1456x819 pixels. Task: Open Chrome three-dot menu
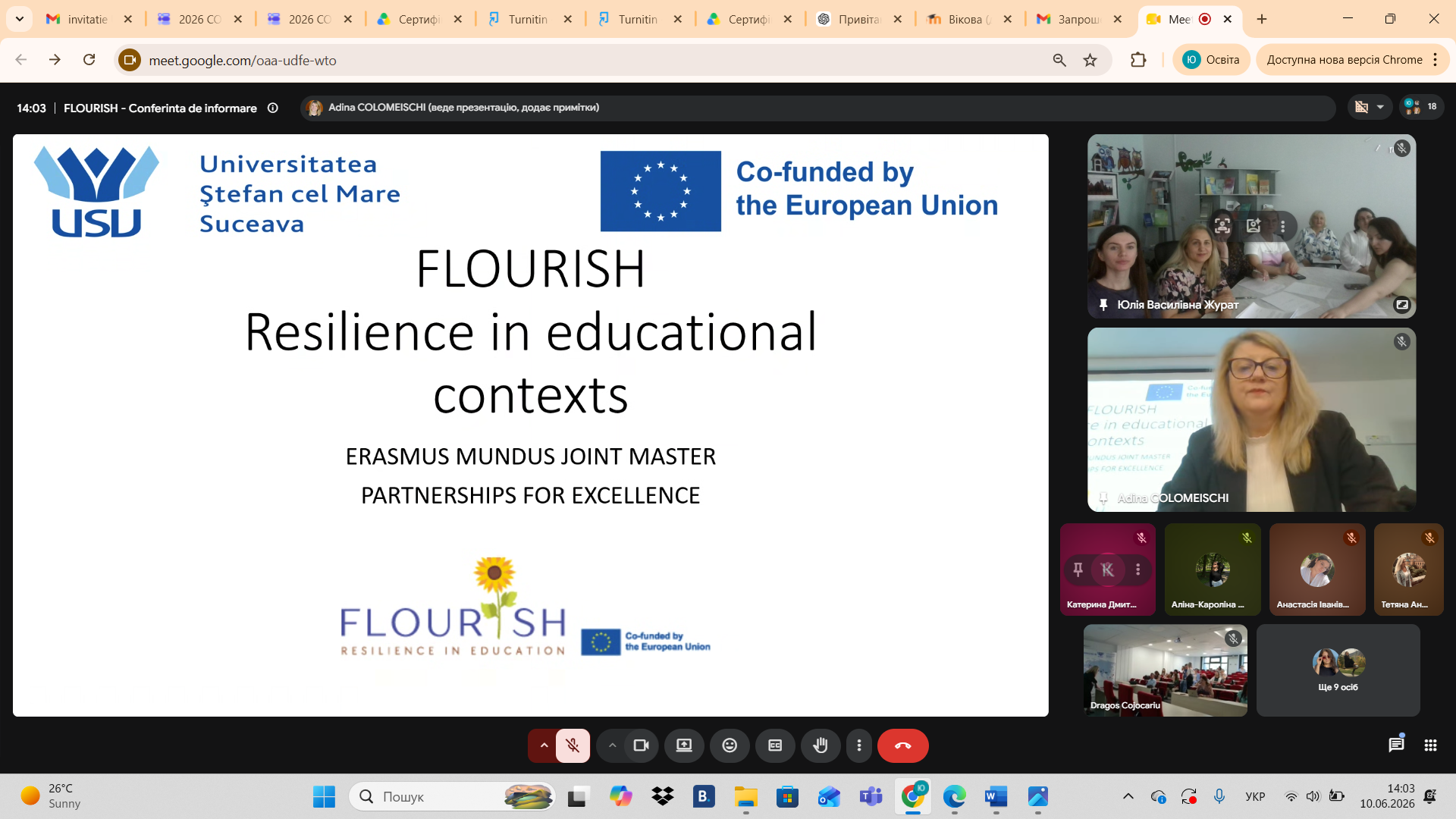(1436, 60)
